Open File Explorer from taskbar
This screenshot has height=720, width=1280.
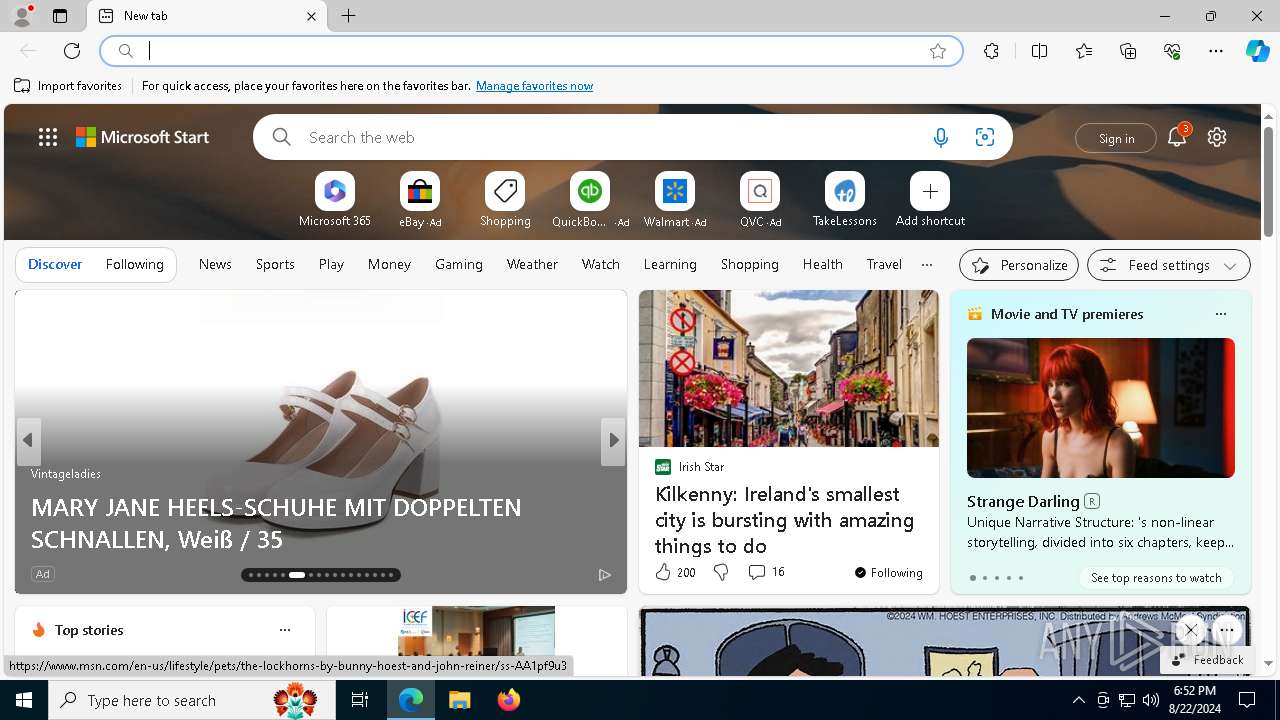tap(459, 700)
